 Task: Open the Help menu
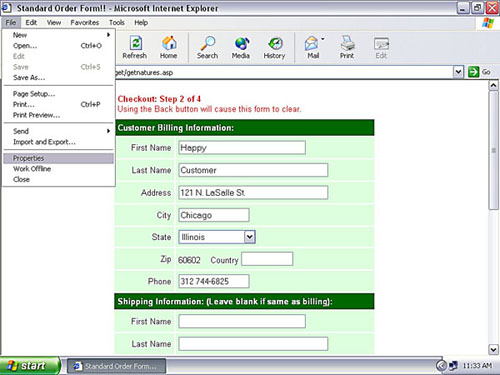(141, 23)
